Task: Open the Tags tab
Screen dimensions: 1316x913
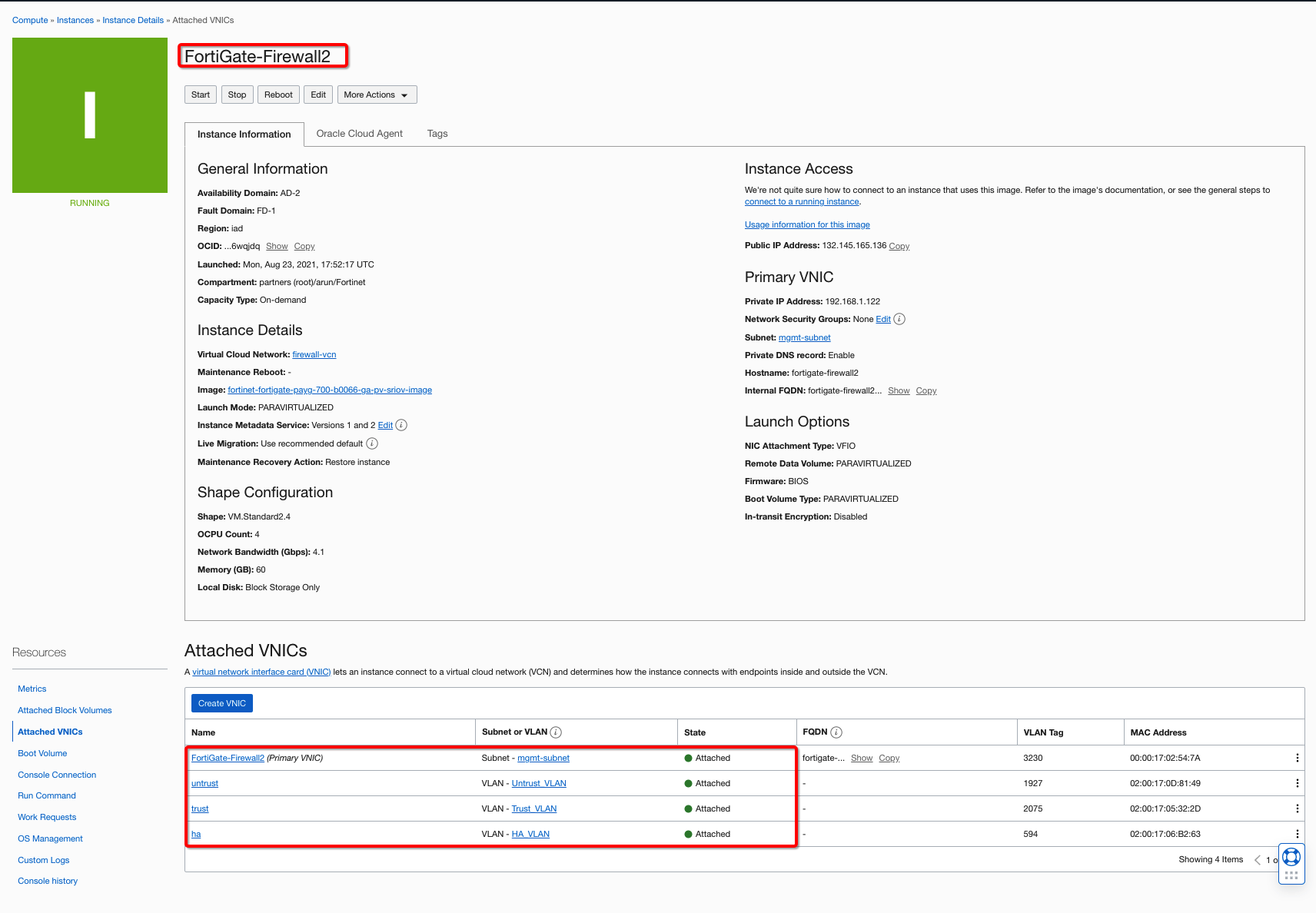Action: [x=437, y=134]
